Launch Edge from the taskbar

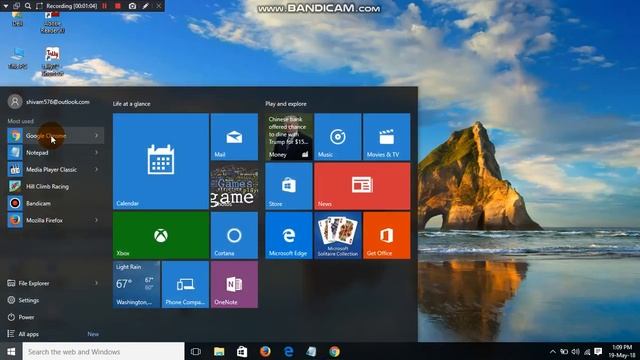289,351
